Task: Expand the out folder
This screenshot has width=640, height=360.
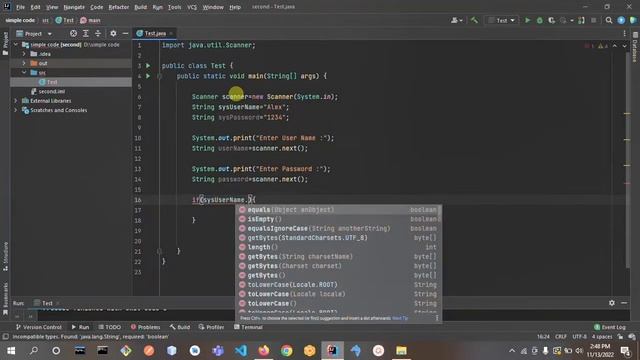Action: (24, 63)
